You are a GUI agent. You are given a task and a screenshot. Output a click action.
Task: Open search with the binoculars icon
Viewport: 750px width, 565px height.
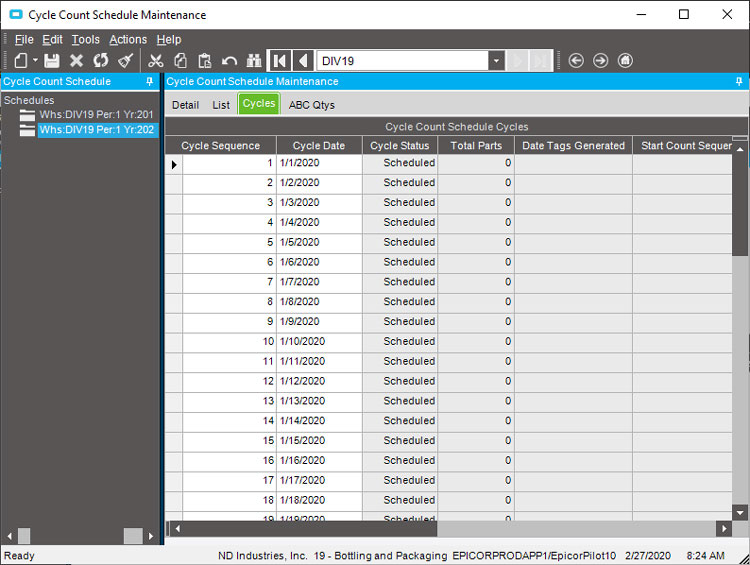click(x=254, y=61)
